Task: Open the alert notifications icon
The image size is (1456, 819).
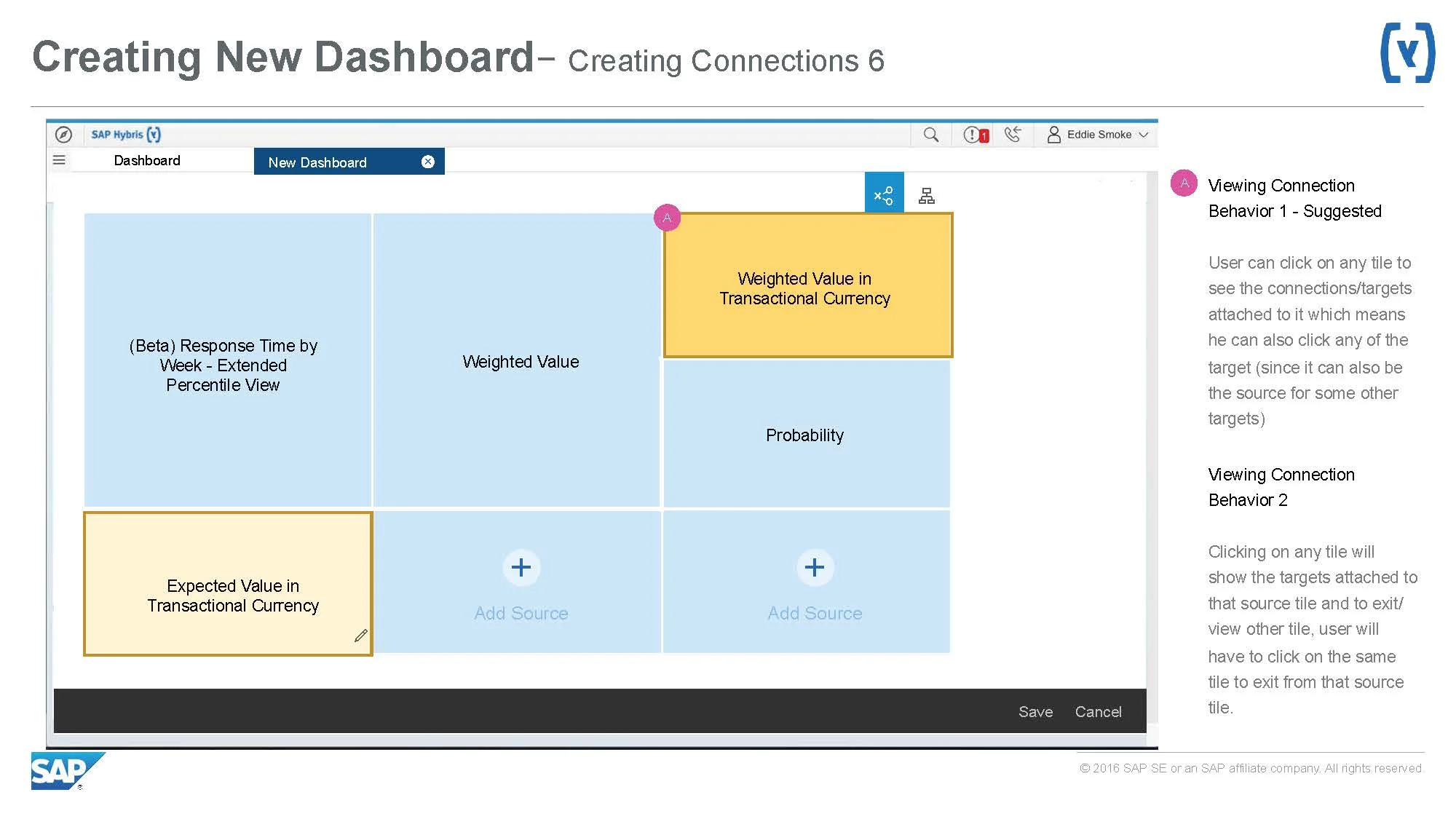Action: coord(976,135)
